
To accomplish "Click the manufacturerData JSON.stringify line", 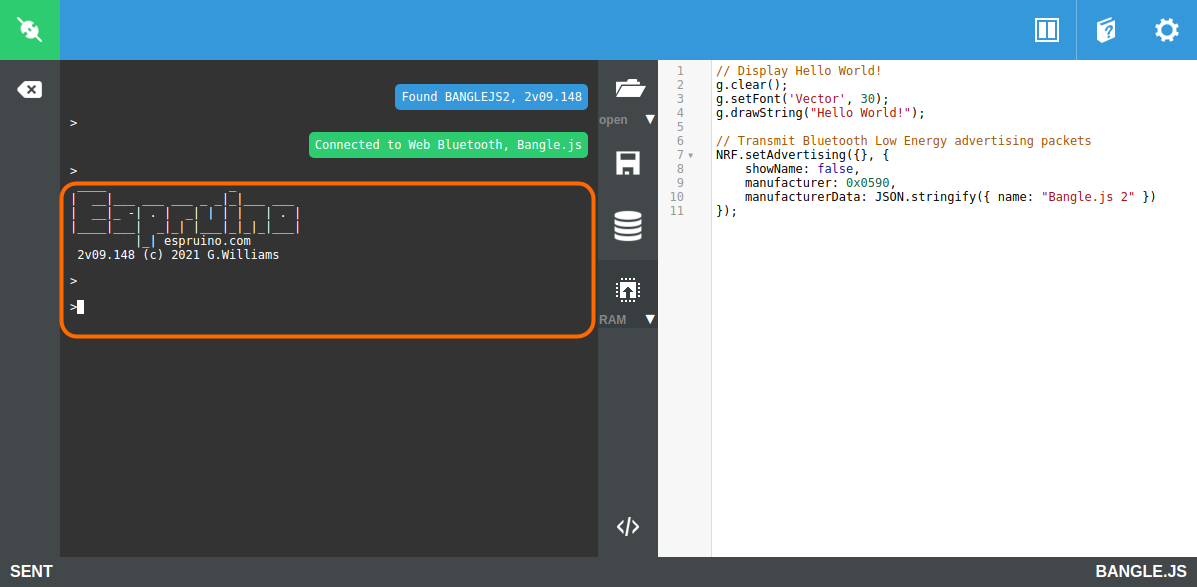I will [950, 197].
